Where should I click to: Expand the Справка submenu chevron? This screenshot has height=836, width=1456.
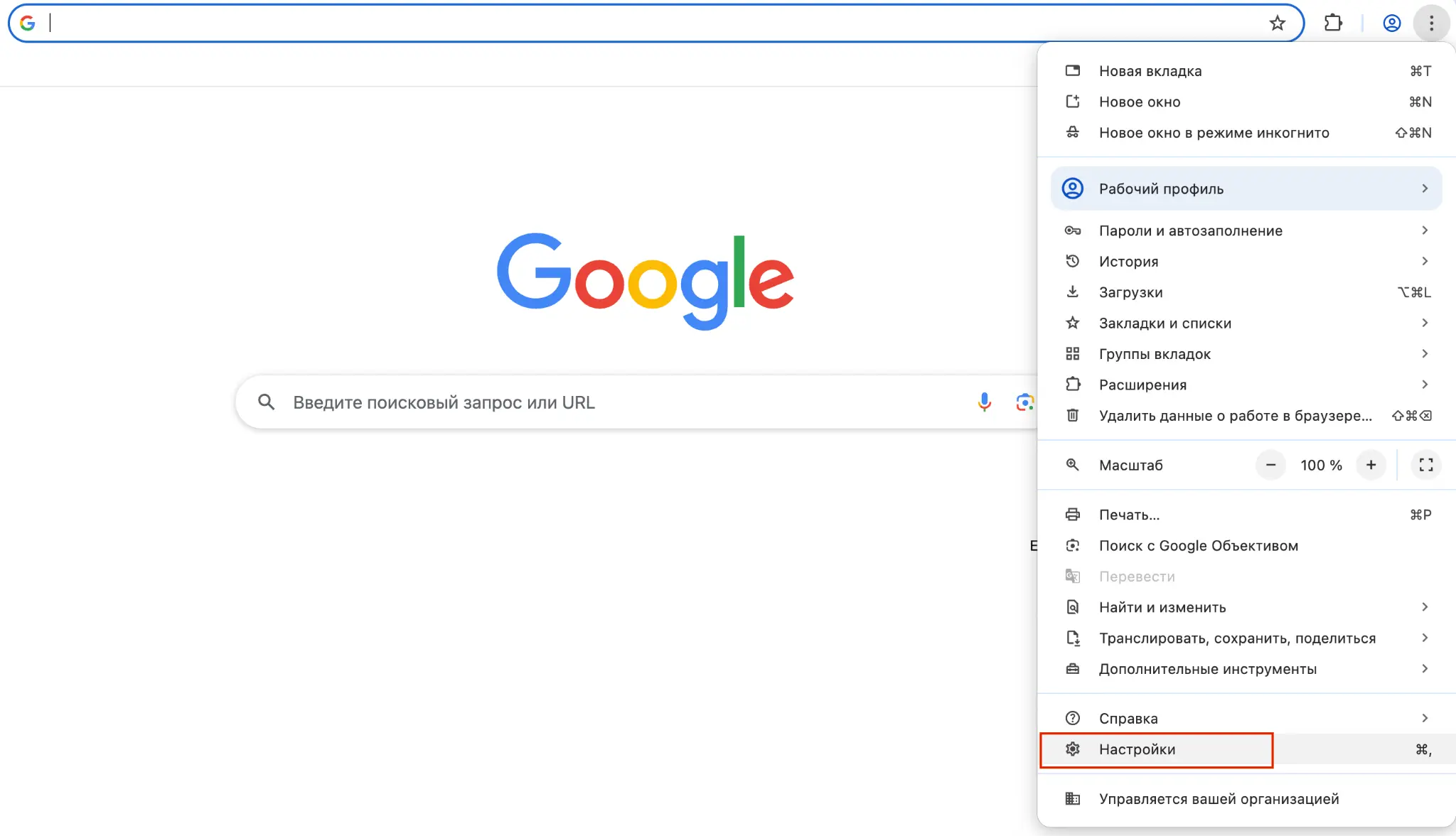pyautogui.click(x=1424, y=718)
